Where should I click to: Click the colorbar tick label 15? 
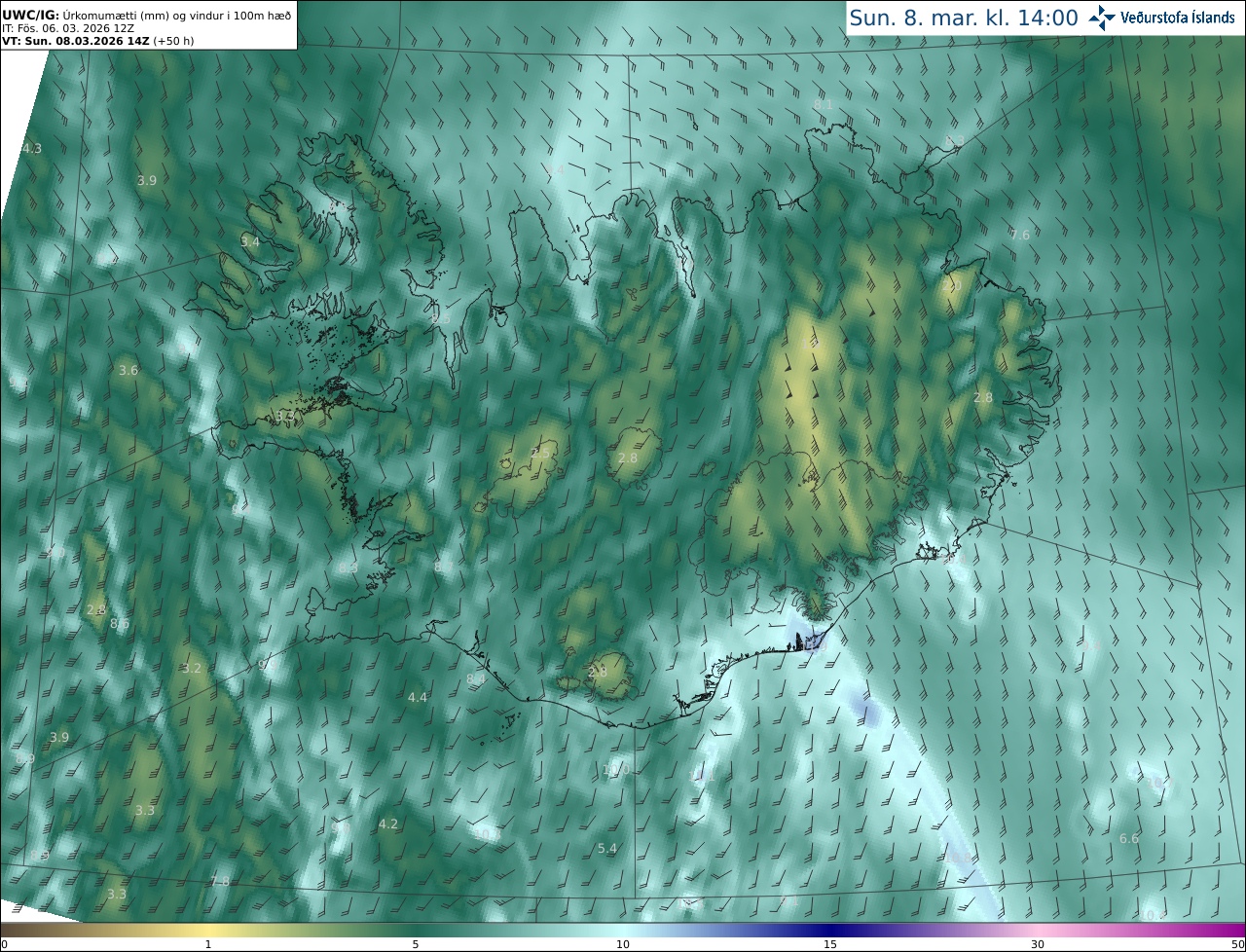pyautogui.click(x=830, y=944)
